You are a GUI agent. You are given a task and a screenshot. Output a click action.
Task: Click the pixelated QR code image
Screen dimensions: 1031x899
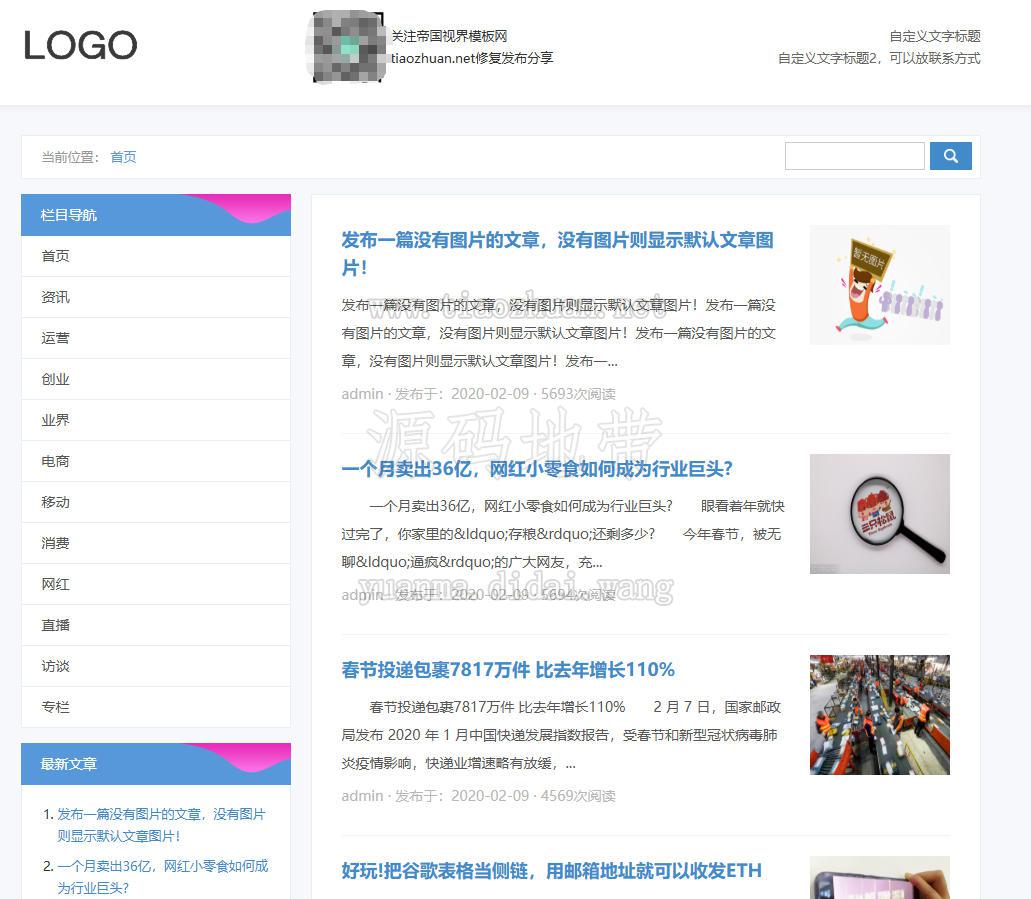coord(347,47)
